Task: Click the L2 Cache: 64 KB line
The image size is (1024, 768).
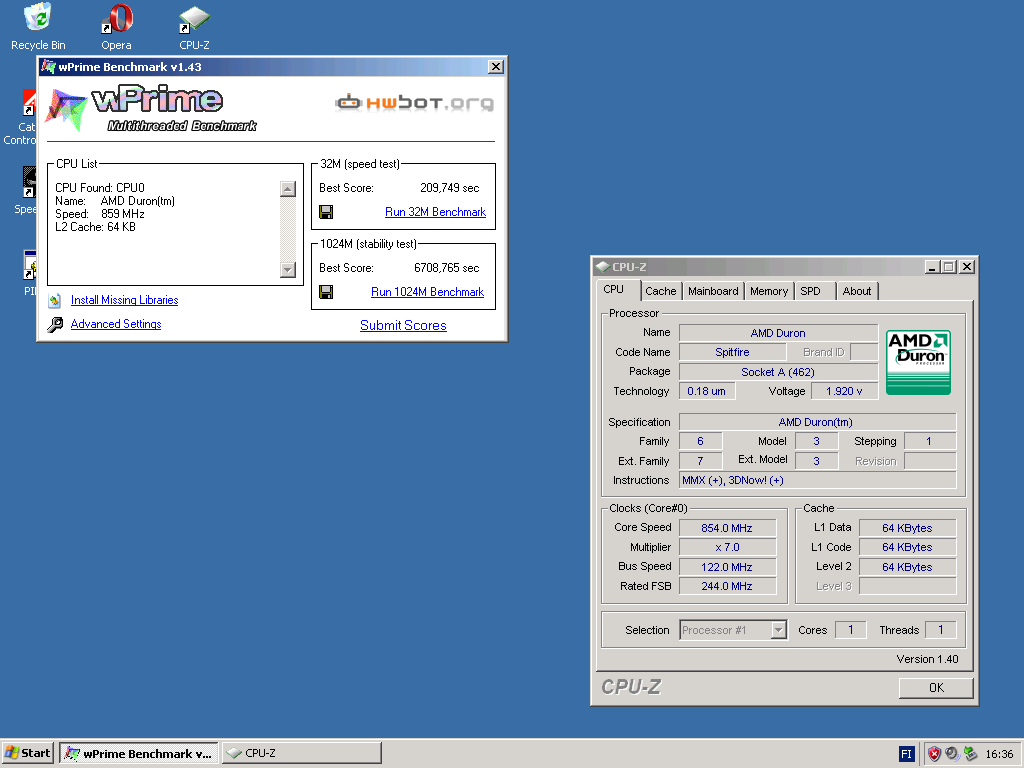Action: tap(95, 227)
